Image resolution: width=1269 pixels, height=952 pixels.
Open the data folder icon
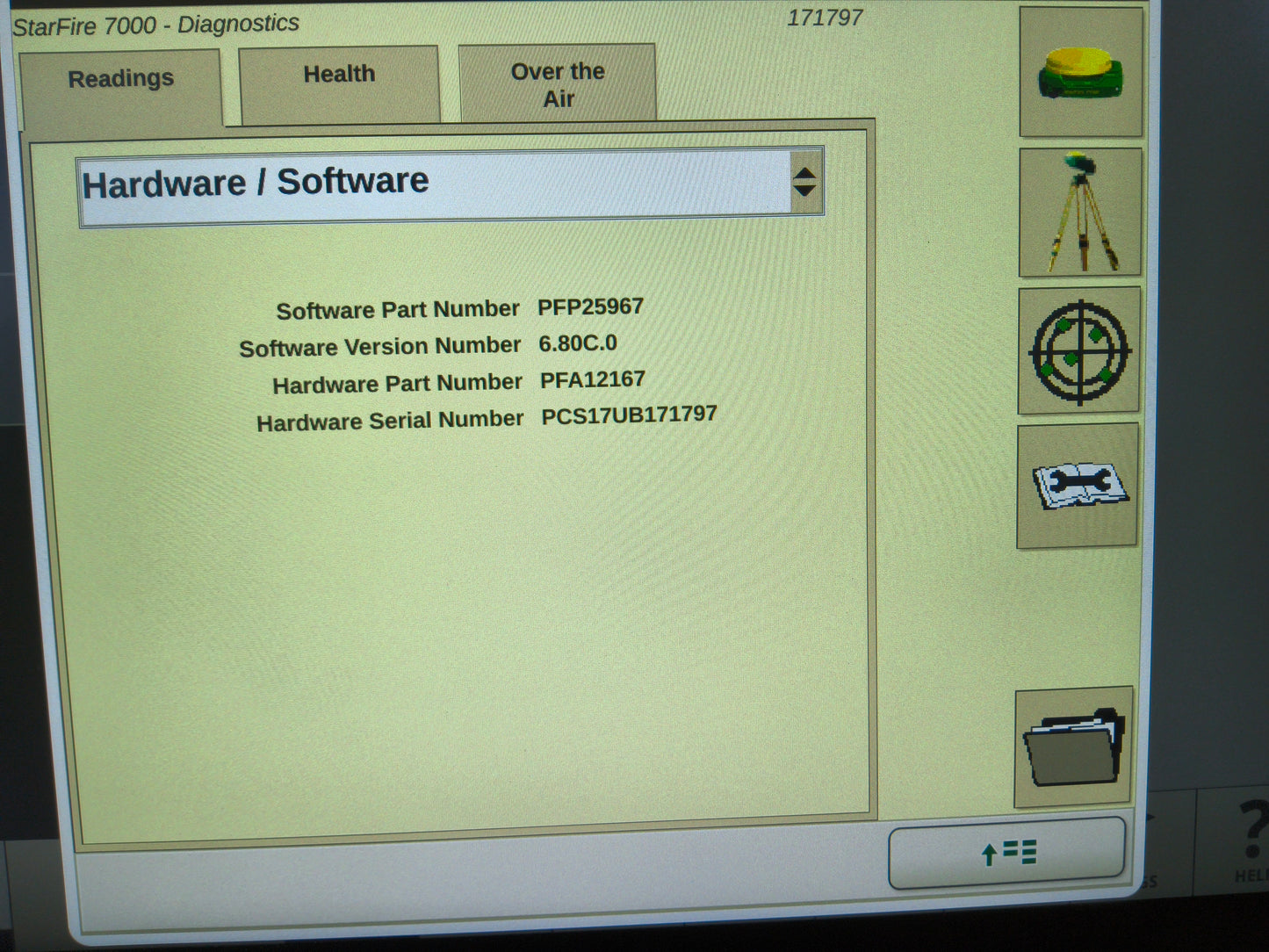pos(1073,746)
